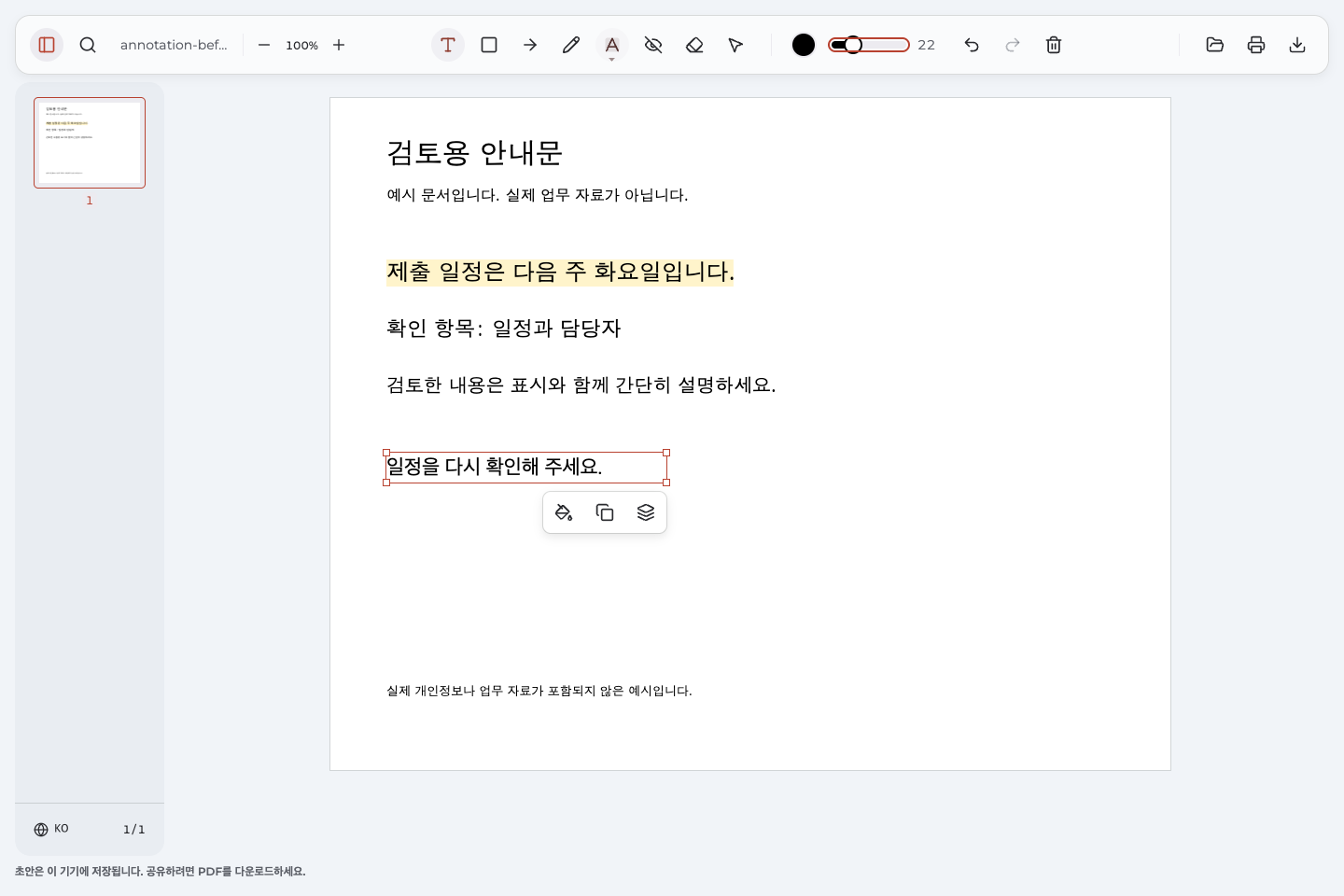Click the text box '일정을 다시 확인해 주세요.'

tap(526, 467)
